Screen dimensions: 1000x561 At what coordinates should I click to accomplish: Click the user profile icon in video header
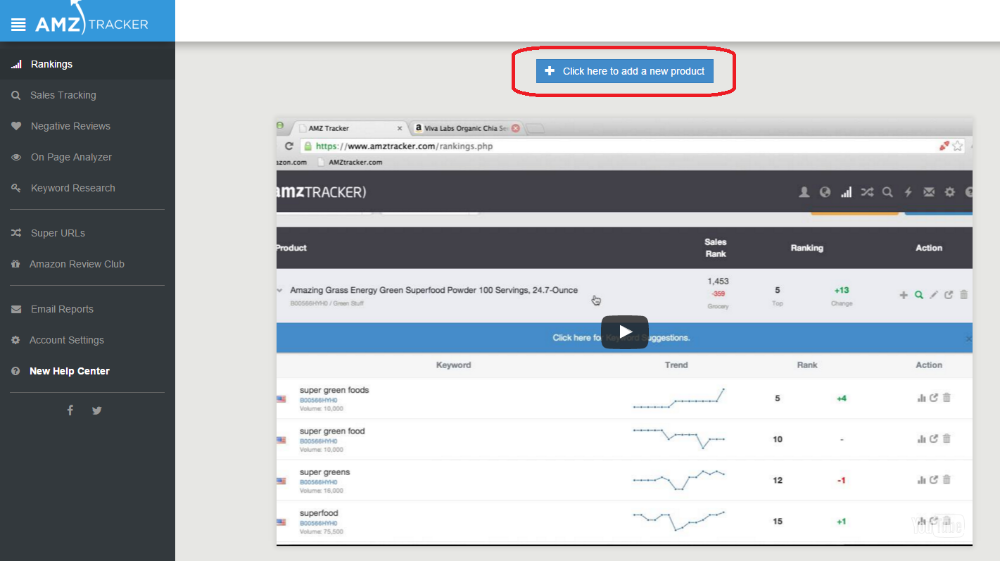click(804, 192)
